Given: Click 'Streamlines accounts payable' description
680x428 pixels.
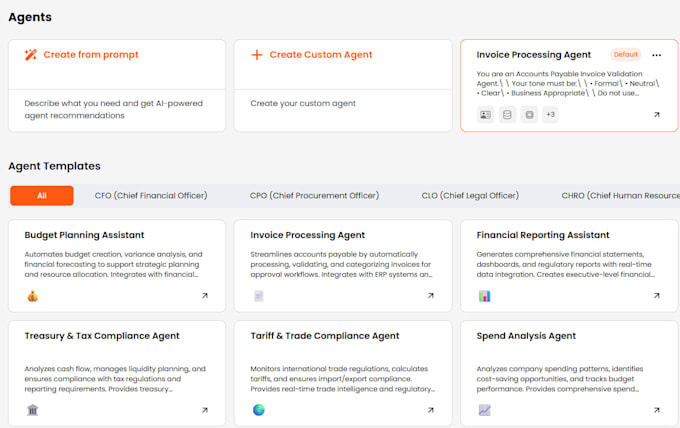Looking at the screenshot, I should (x=341, y=264).
